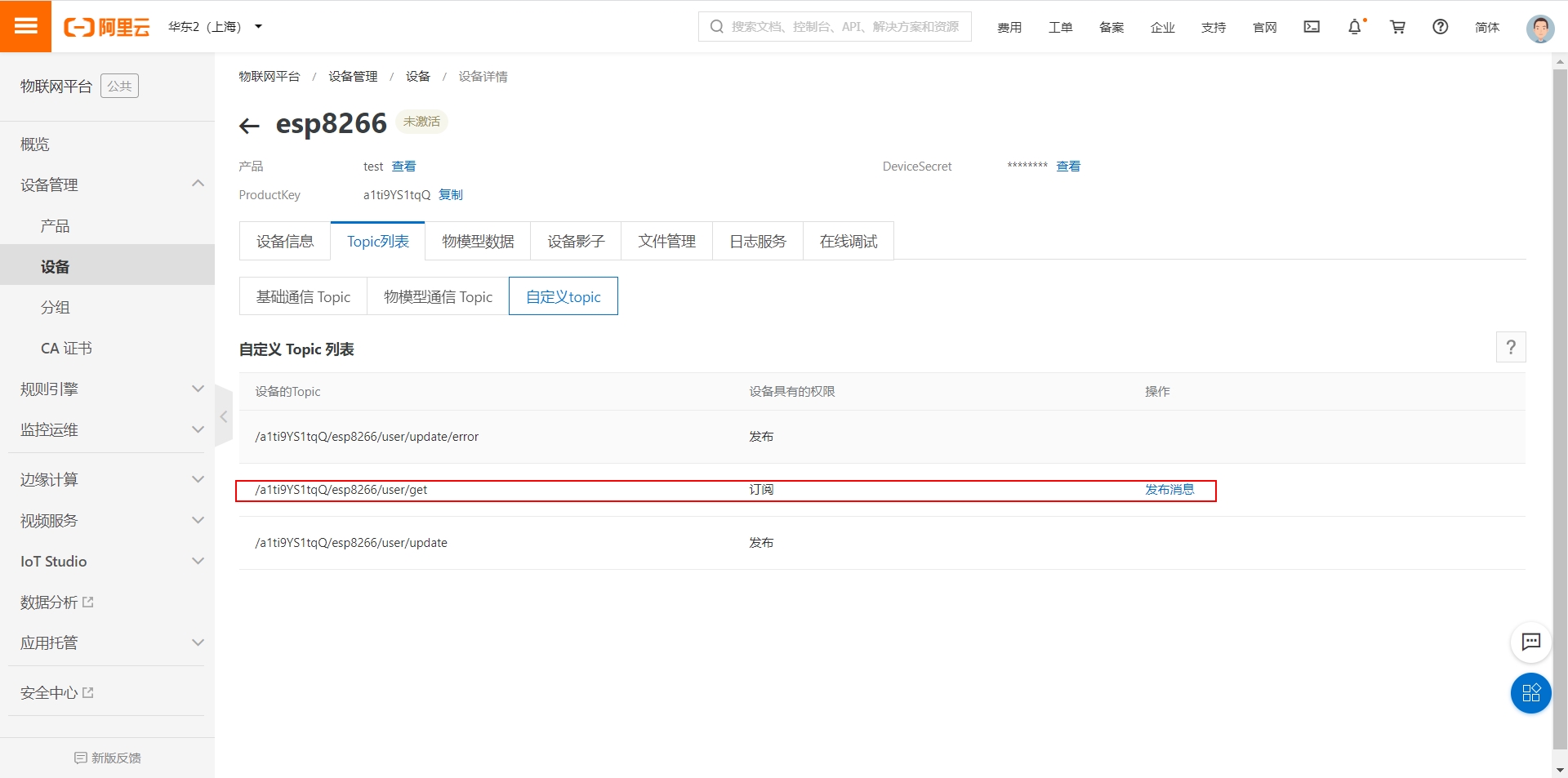This screenshot has width=1568, height=778.
Task: Open the 企业 header menu
Action: (1163, 28)
